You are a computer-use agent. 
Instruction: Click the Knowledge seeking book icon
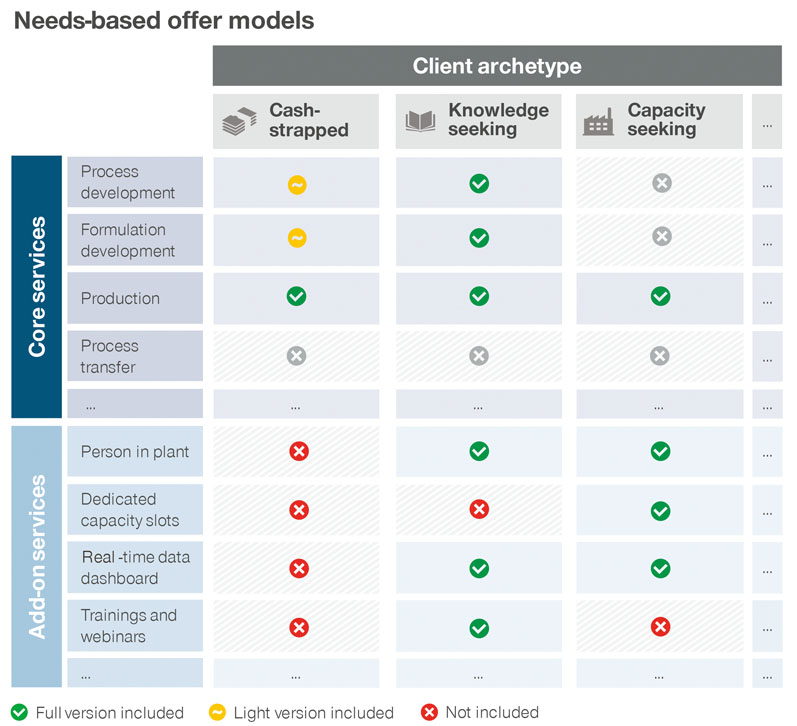pos(420,122)
